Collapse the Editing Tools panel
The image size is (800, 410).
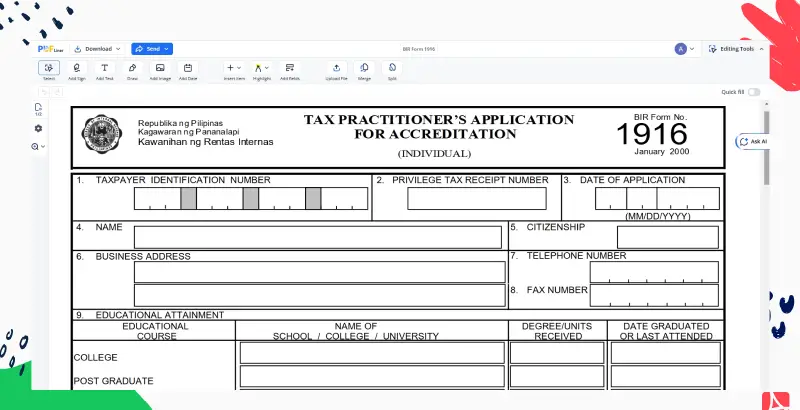coord(762,49)
